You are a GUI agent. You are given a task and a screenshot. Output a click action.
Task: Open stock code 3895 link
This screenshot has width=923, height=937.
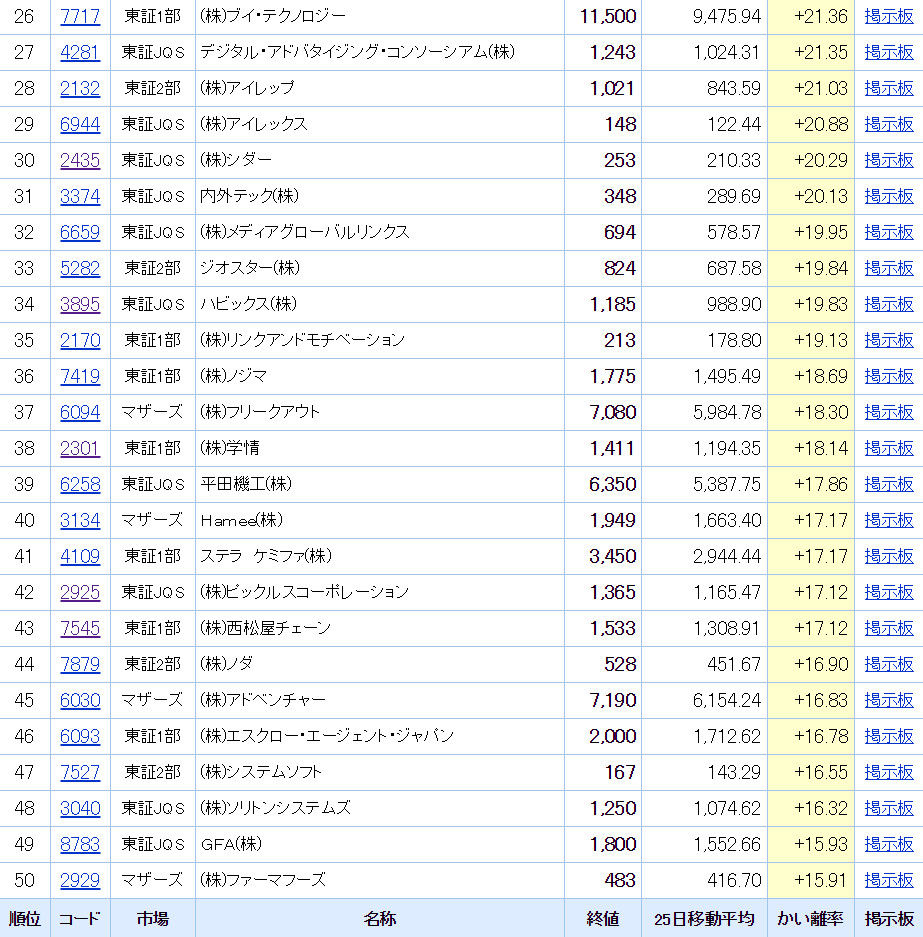(80, 304)
